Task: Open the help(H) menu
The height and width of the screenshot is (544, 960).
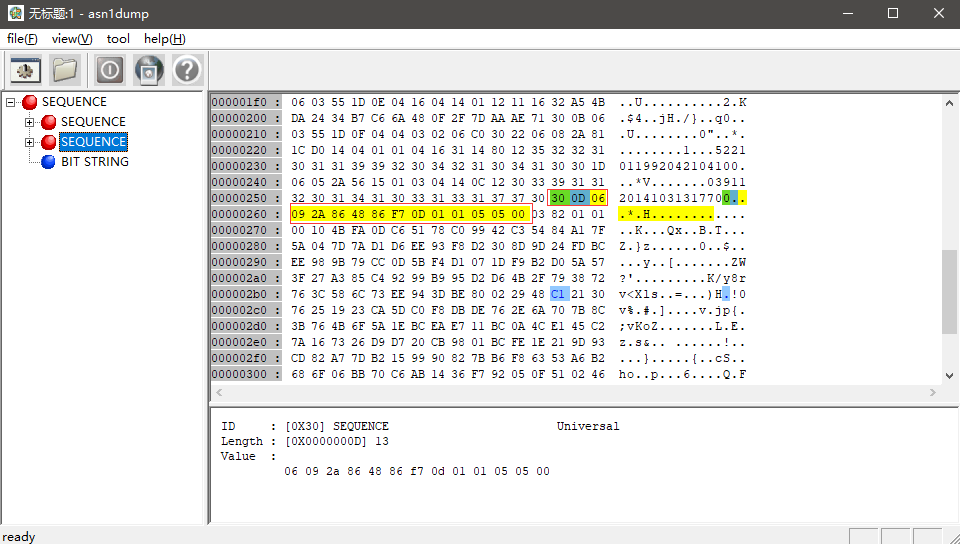Action: 165,39
